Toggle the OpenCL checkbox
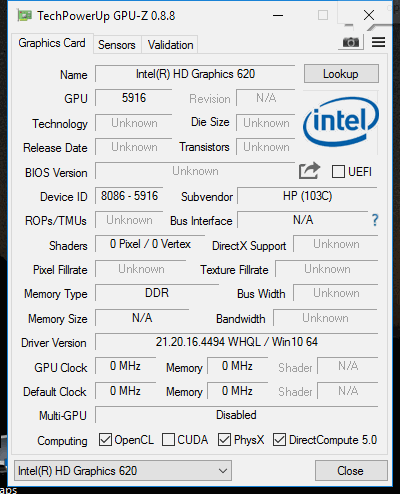This screenshot has height=494, width=400. click(x=105, y=440)
